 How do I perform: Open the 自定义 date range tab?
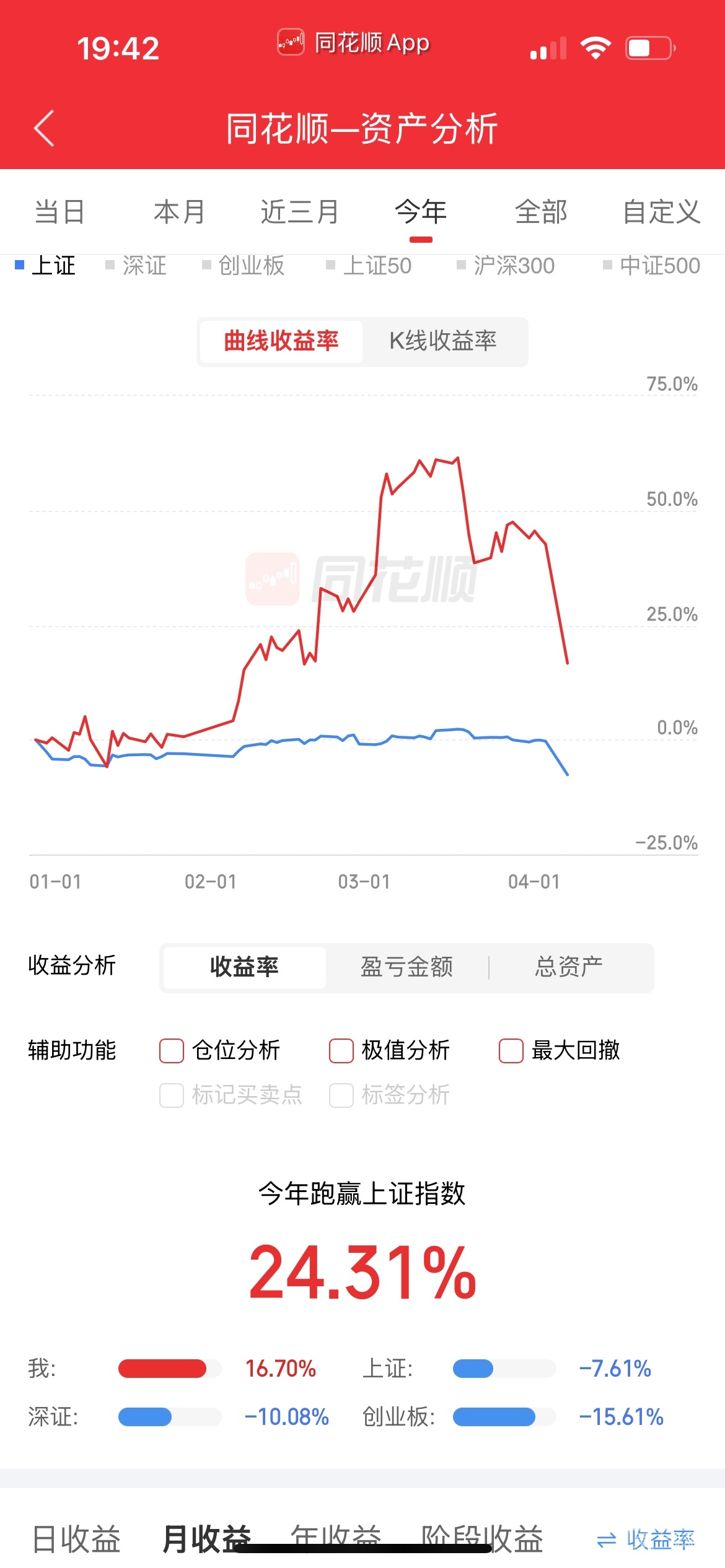coord(661,212)
